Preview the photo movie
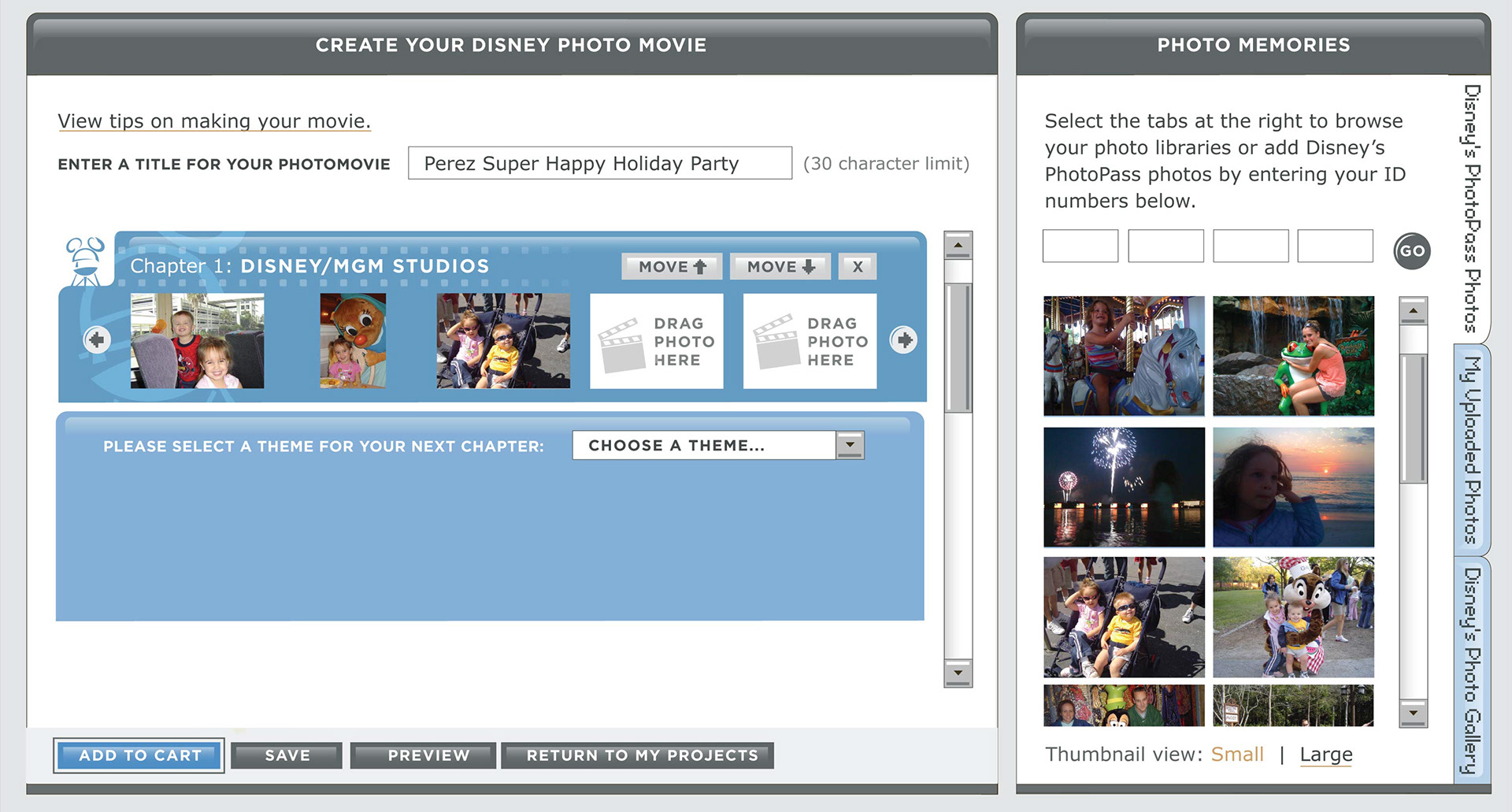 424,755
